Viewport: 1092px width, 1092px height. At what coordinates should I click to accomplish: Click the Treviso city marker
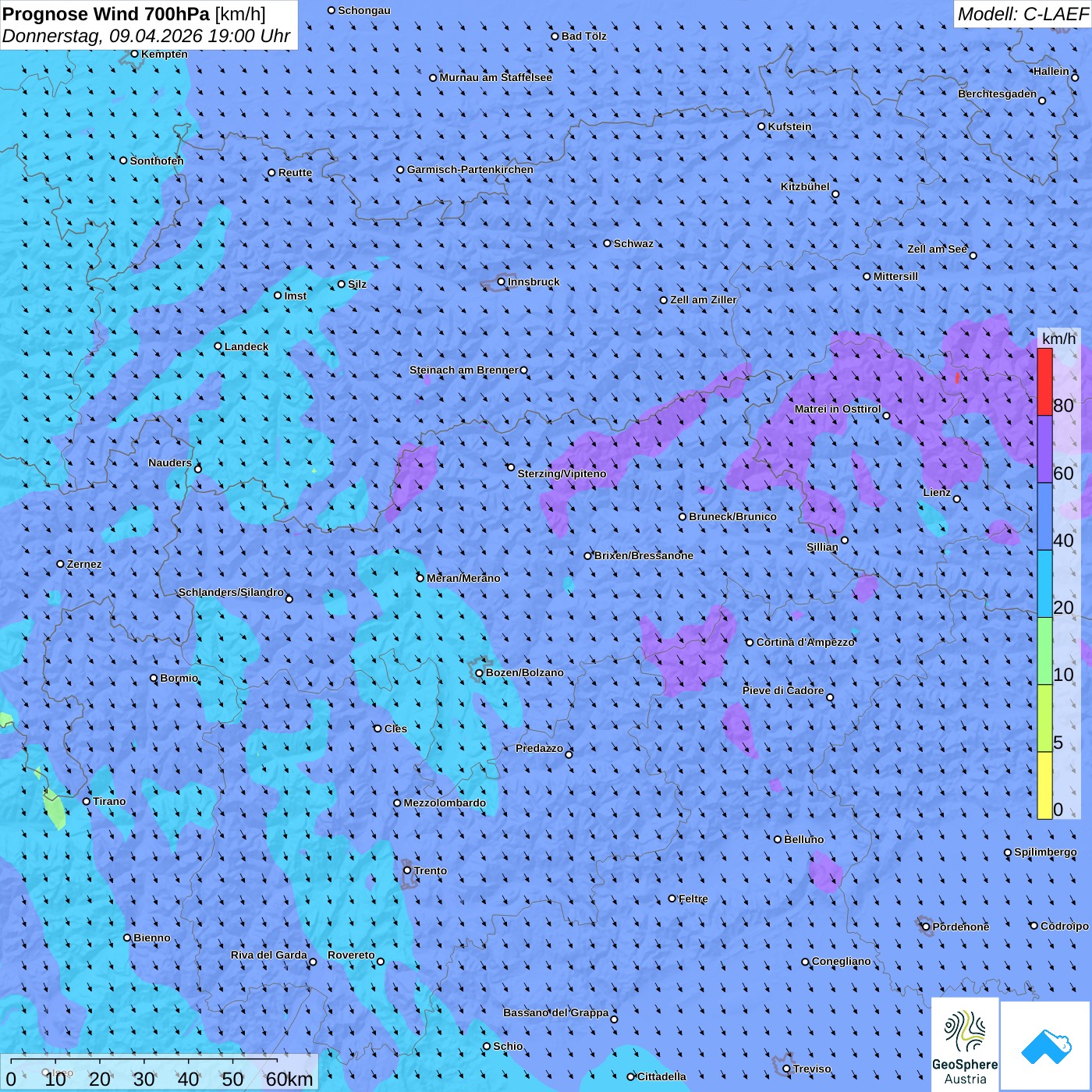787,1069
